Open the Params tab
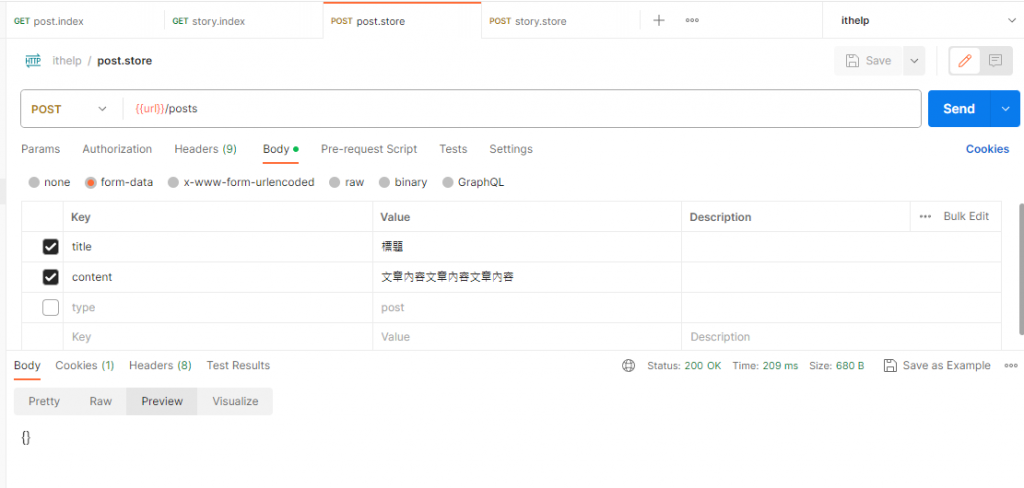Screen dimensions: 1024x488 click(40, 149)
